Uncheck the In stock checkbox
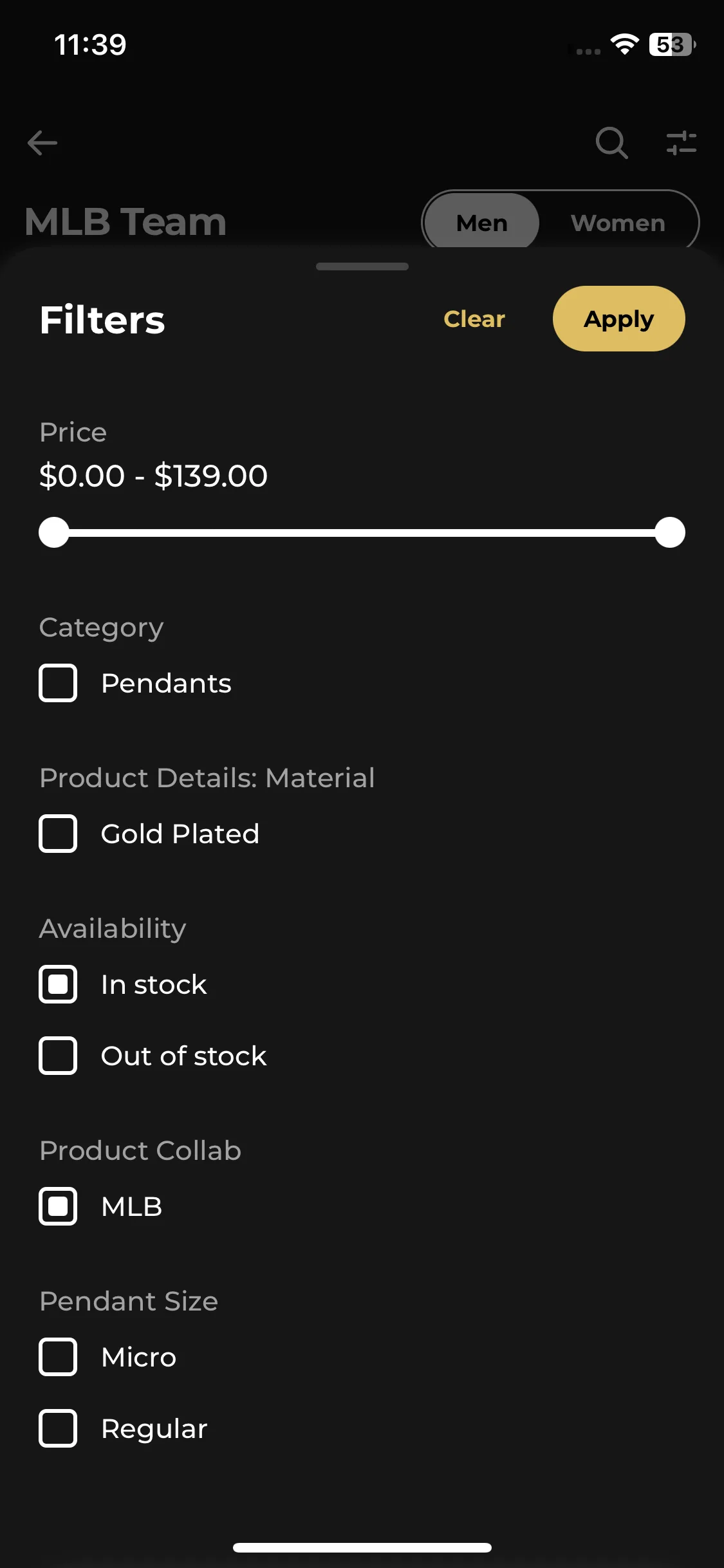This screenshot has height=1568, width=724. click(x=58, y=984)
